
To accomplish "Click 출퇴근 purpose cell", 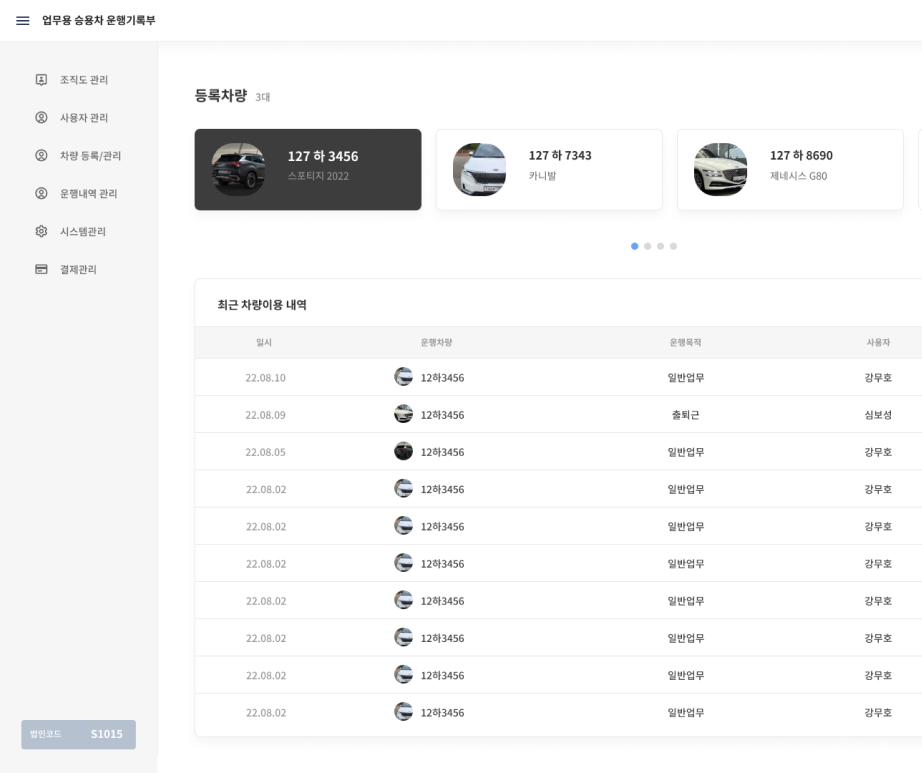I will pos(686,415).
